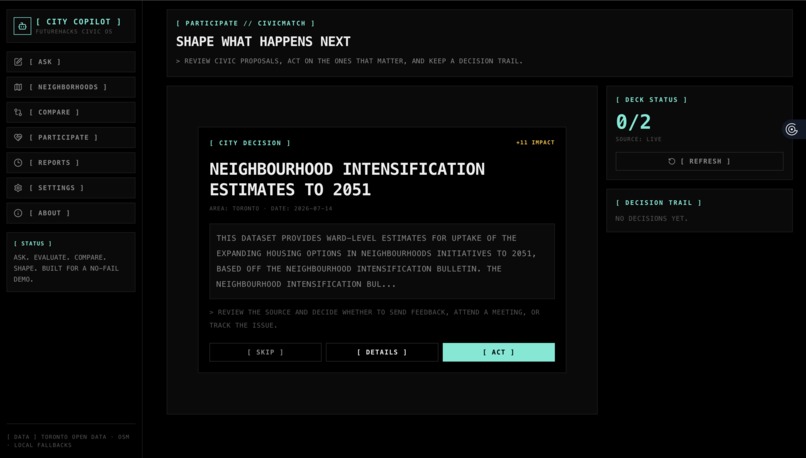The height and width of the screenshot is (458, 806).
Task: Refresh the deck status
Action: [x=700, y=161]
